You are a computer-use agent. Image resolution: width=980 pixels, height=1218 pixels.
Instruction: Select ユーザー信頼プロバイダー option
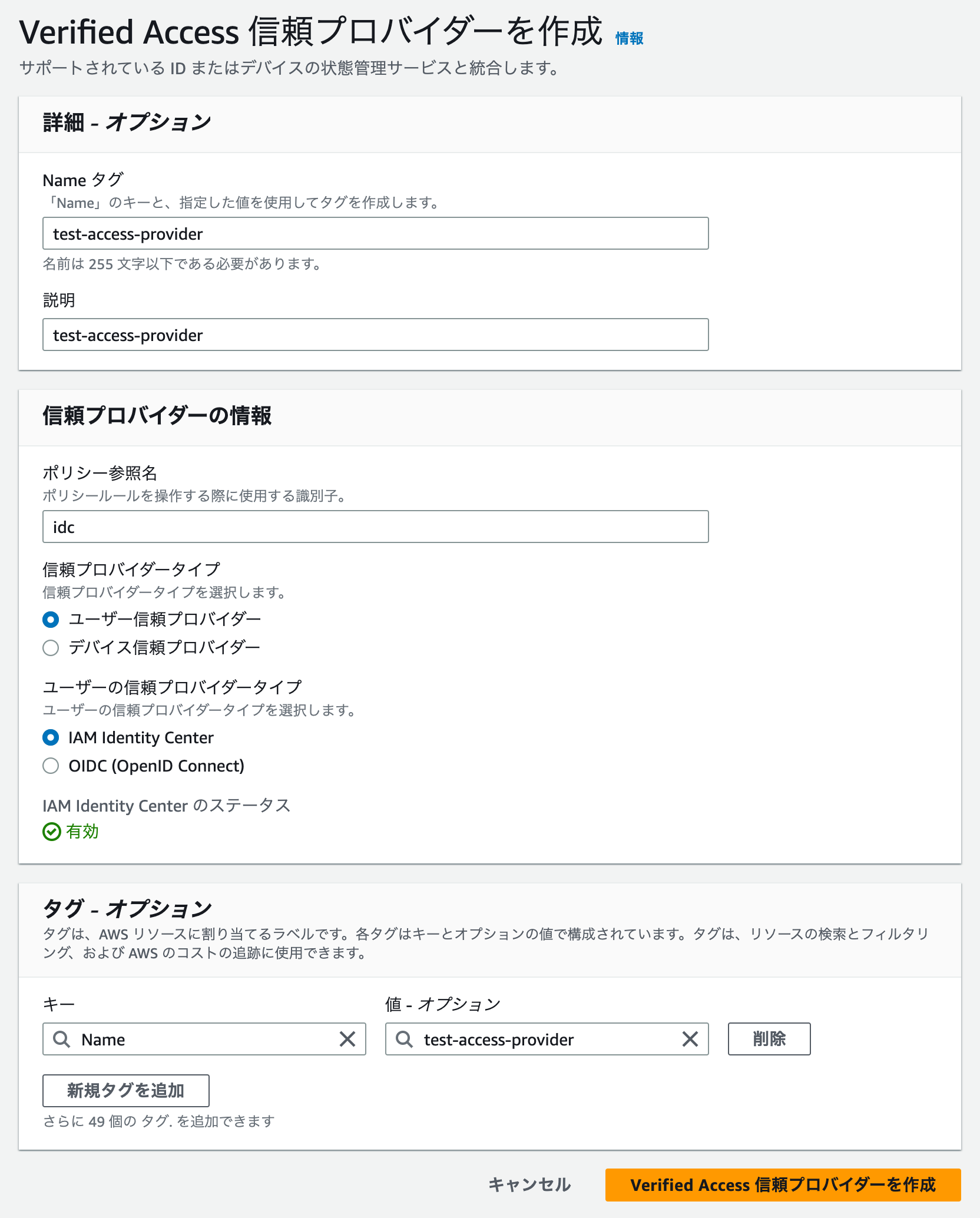50,619
